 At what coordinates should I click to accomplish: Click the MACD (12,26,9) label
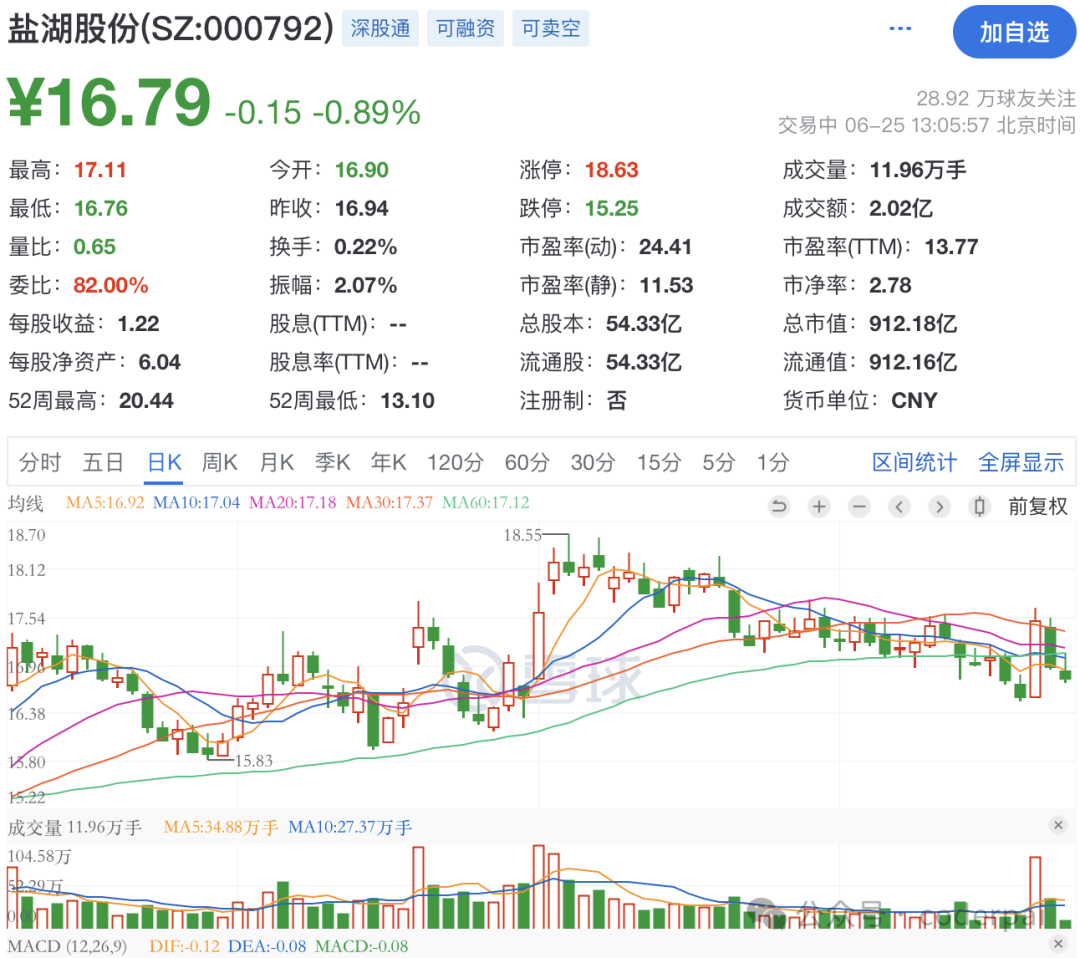click(68, 946)
